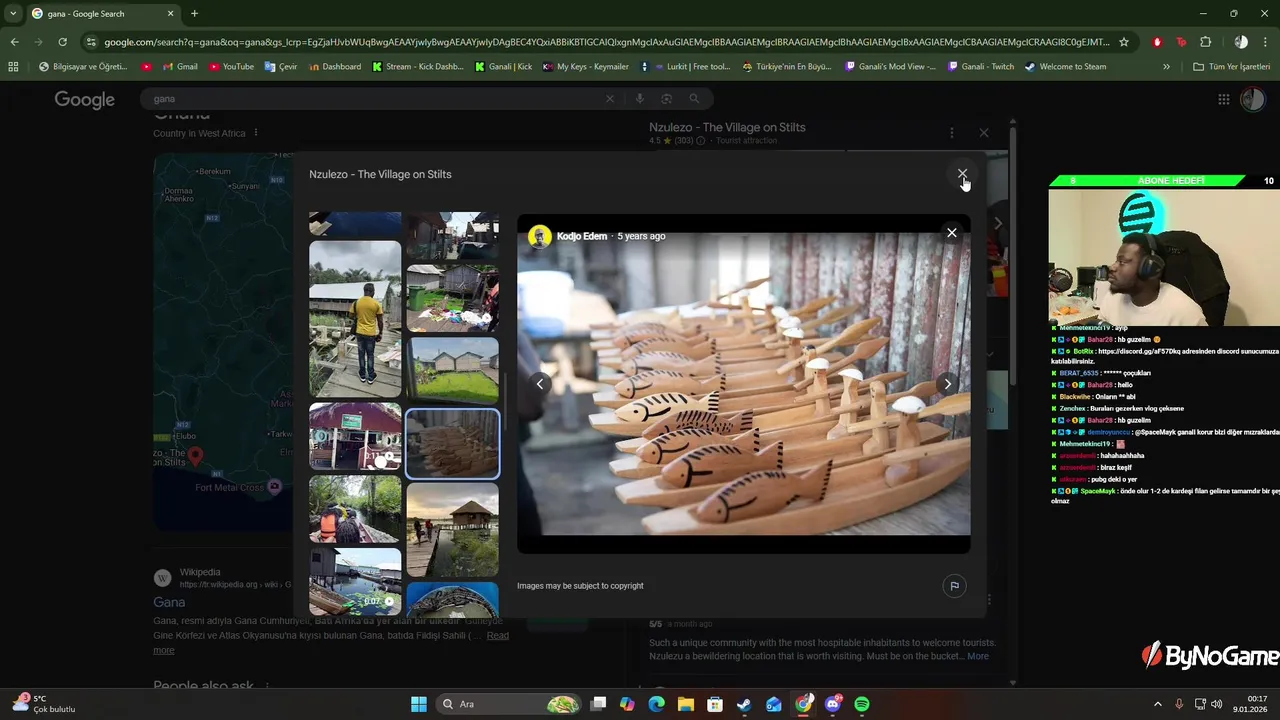This screenshot has width=1280, height=720.
Task: Open Kodjo Edem's profile avatar
Action: pyautogui.click(x=540, y=236)
